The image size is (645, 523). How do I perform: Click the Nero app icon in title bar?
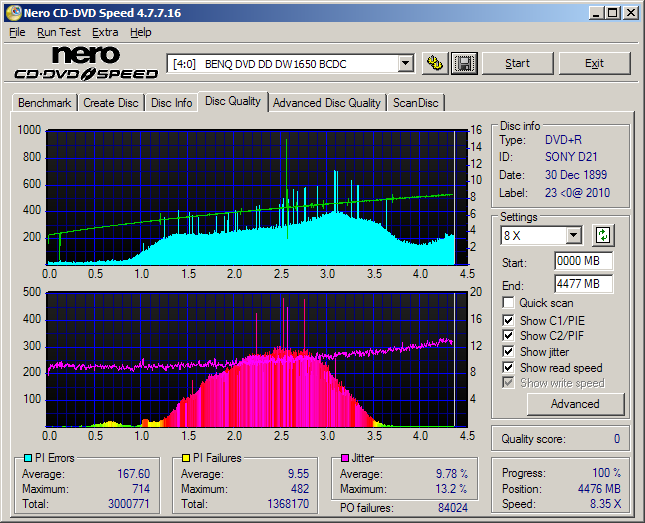[x=12, y=13]
